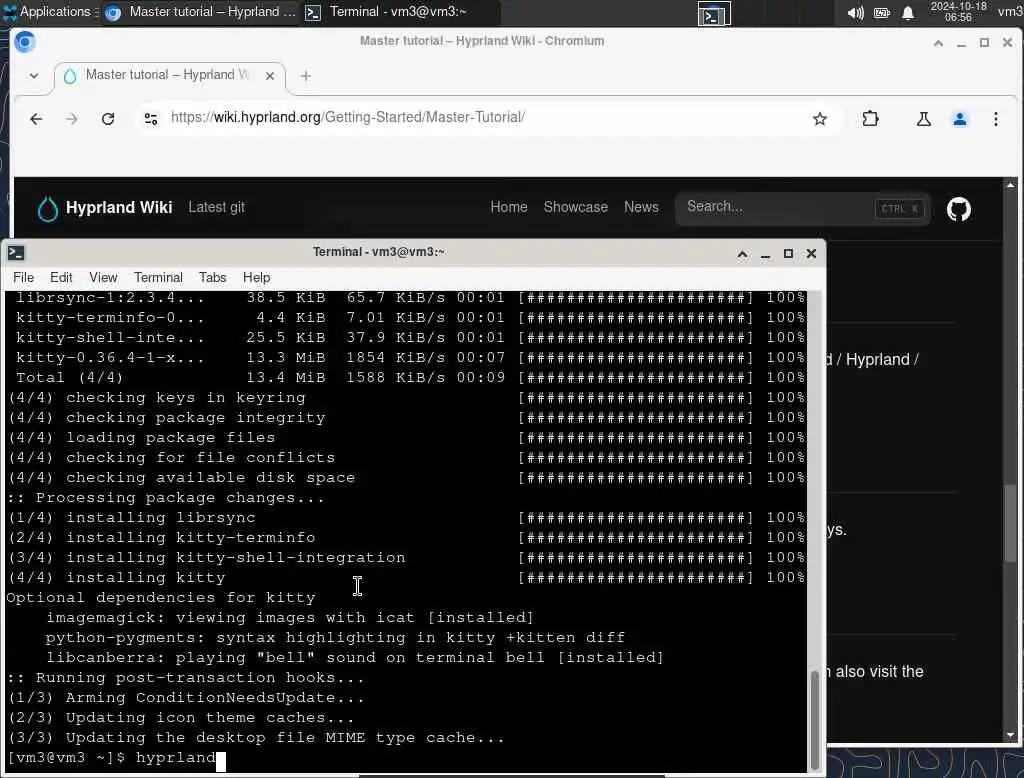Click 'Updating icon theme caches' line
This screenshot has height=778, width=1024.
point(182,717)
